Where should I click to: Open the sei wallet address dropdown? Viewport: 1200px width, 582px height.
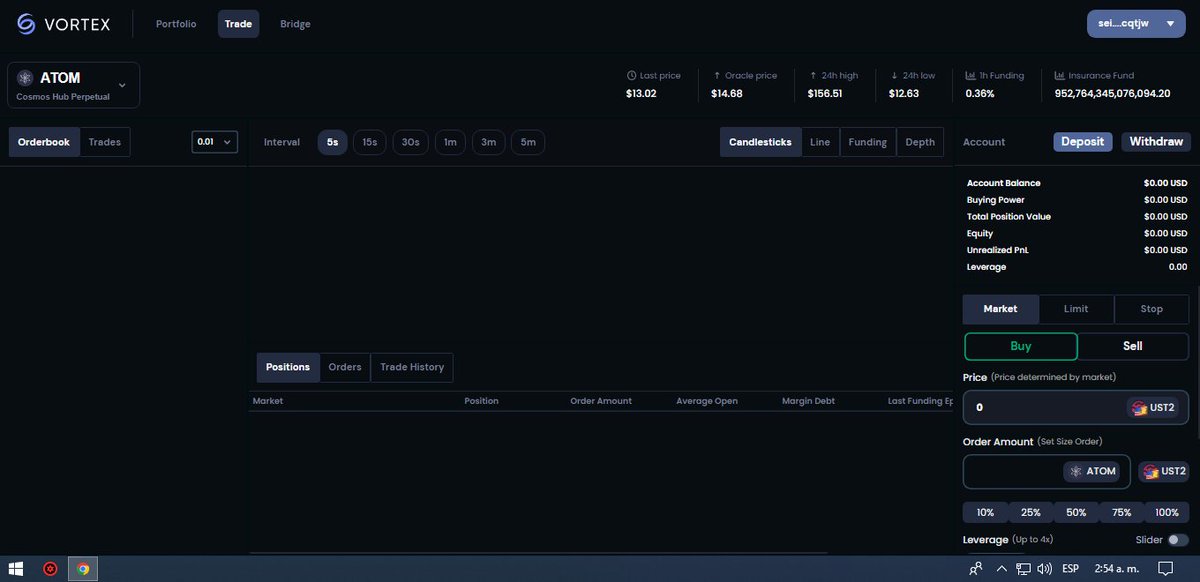click(x=1136, y=24)
